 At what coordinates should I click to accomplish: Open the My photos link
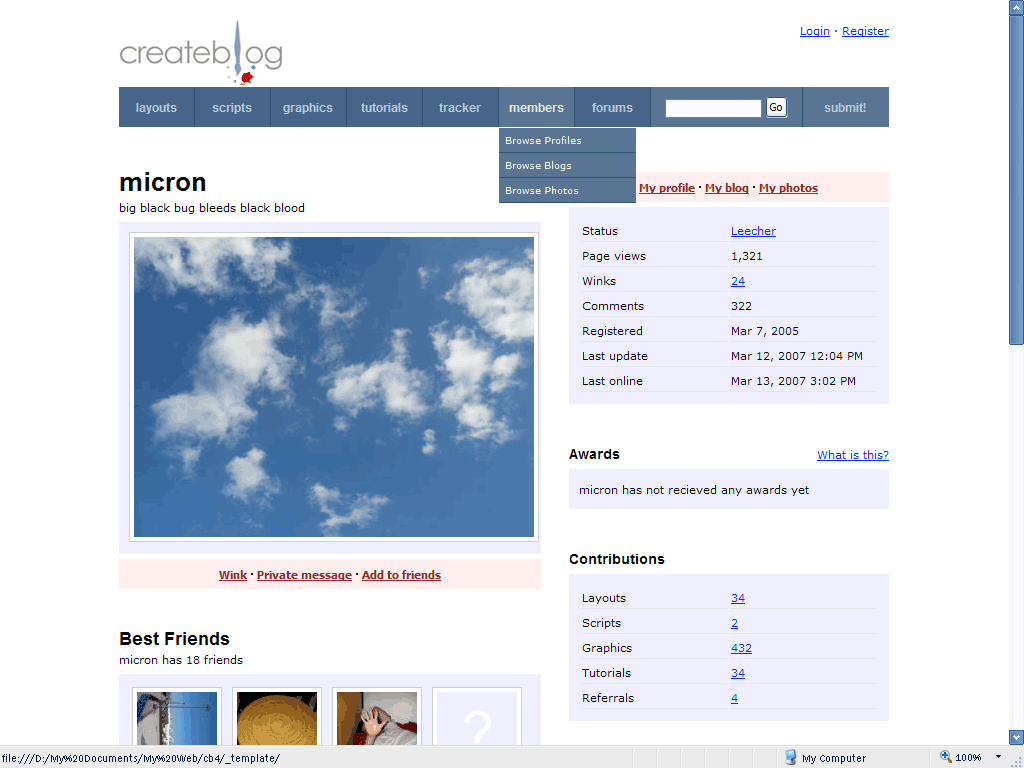pos(788,188)
